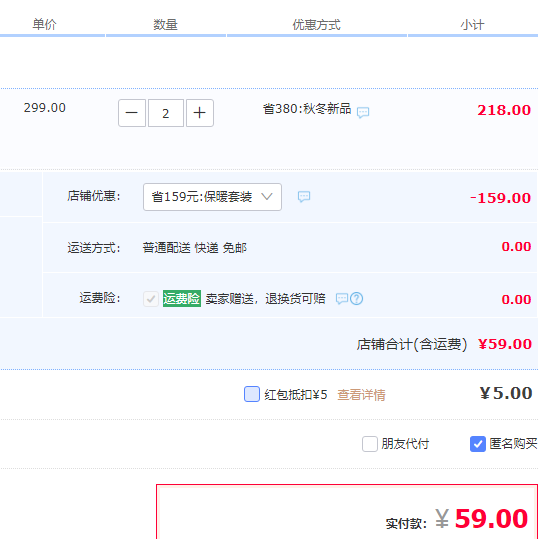Click the 数量 column header

166,25
